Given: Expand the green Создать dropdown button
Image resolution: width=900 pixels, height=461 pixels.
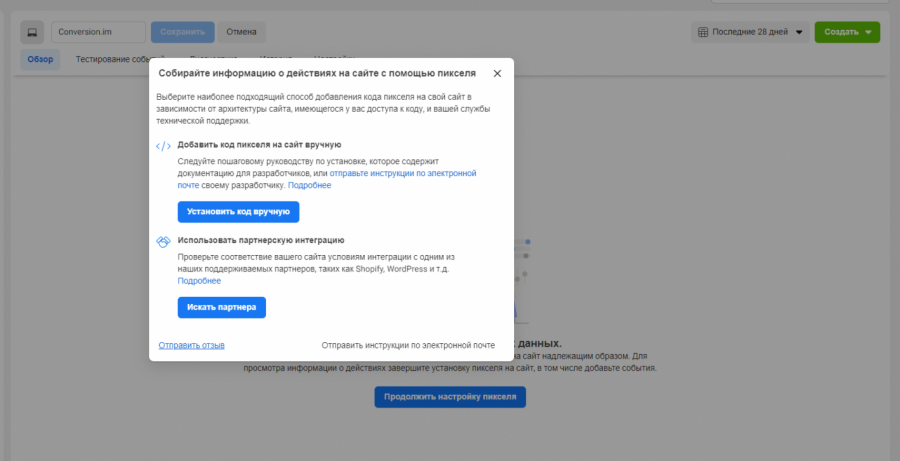Looking at the screenshot, I should (x=847, y=32).
